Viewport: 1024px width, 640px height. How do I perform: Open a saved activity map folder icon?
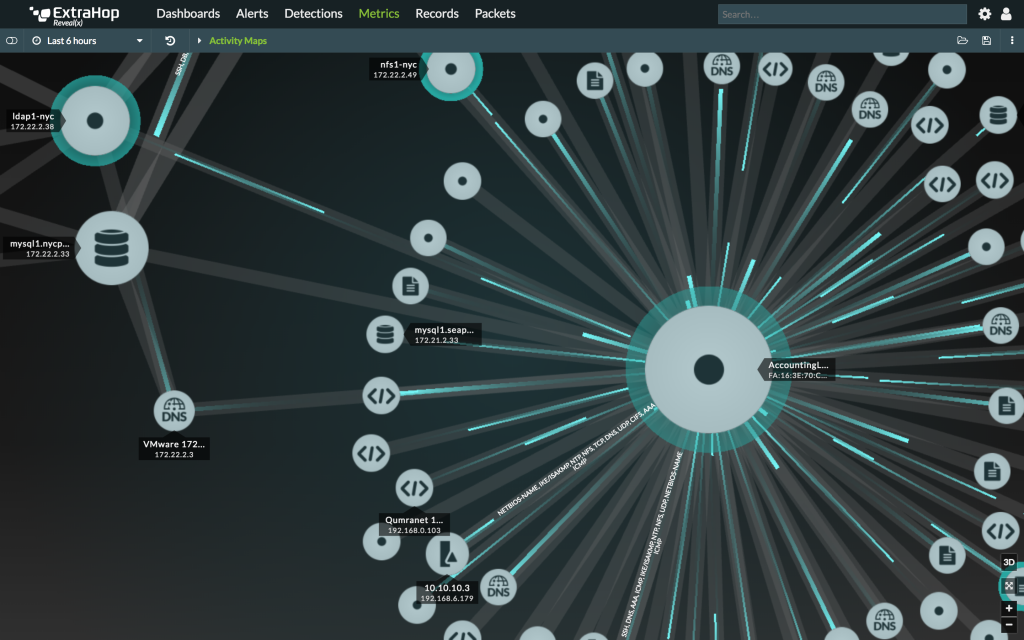(x=962, y=40)
